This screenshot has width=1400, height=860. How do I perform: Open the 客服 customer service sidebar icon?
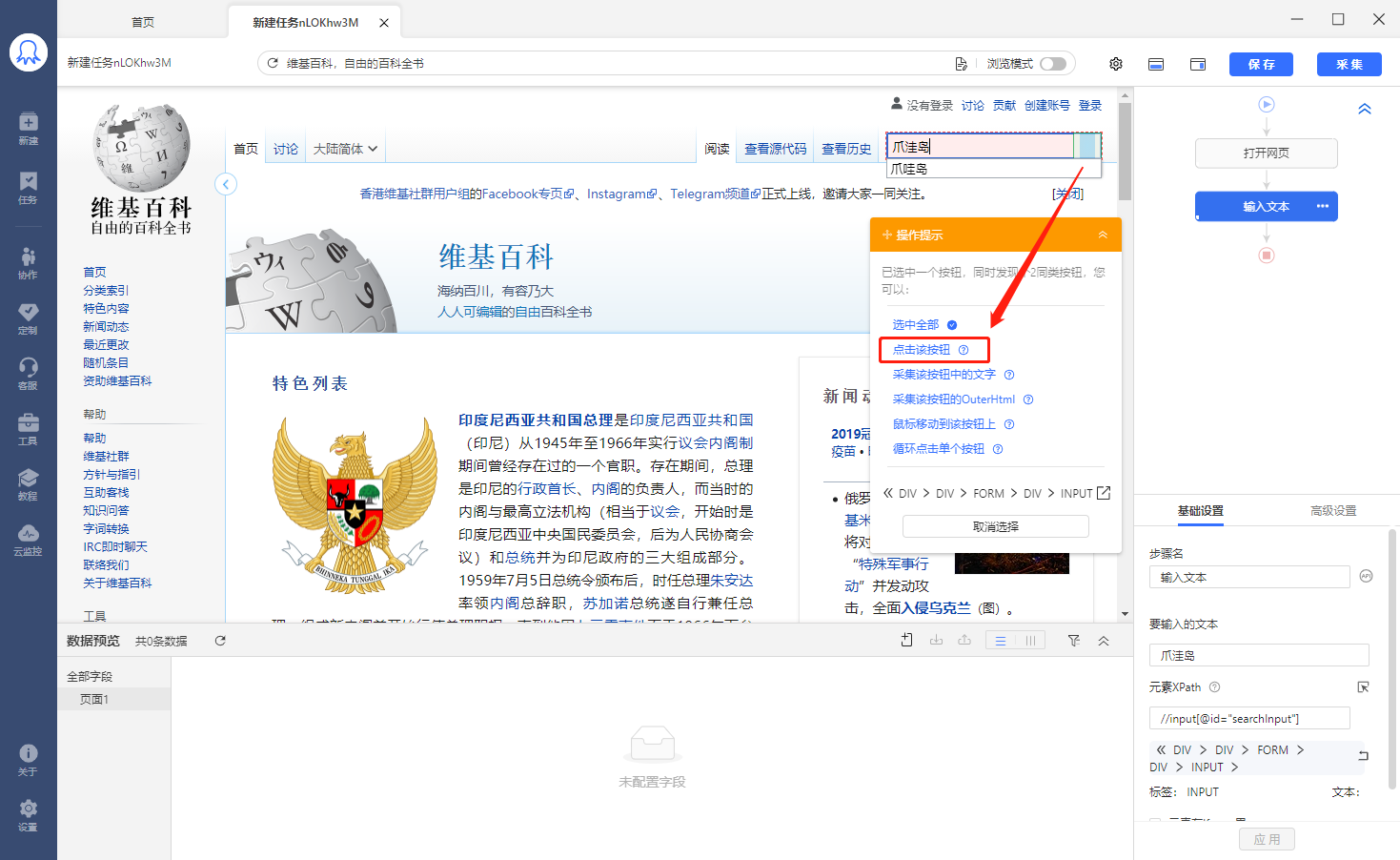pos(29,373)
